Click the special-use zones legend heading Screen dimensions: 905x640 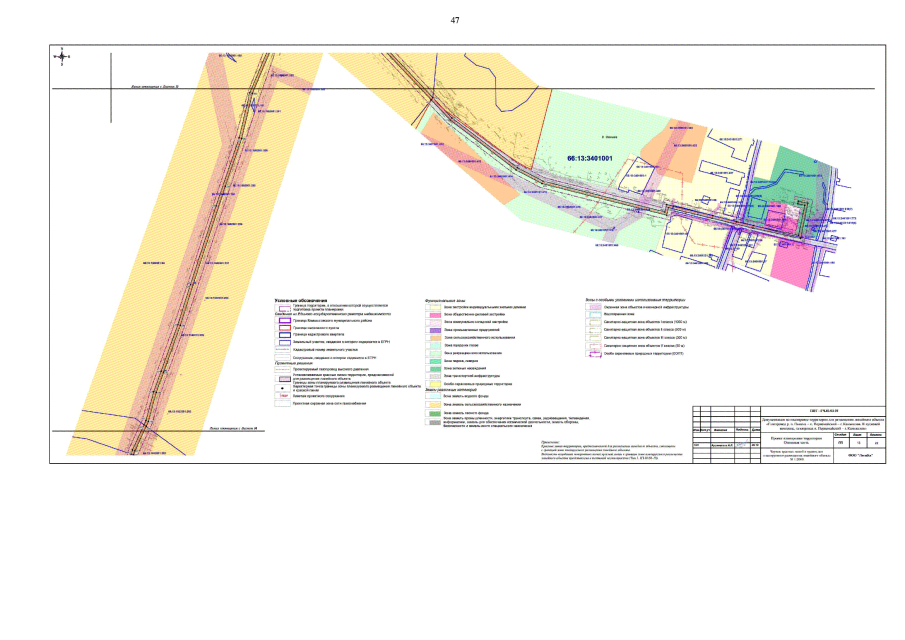point(635,299)
